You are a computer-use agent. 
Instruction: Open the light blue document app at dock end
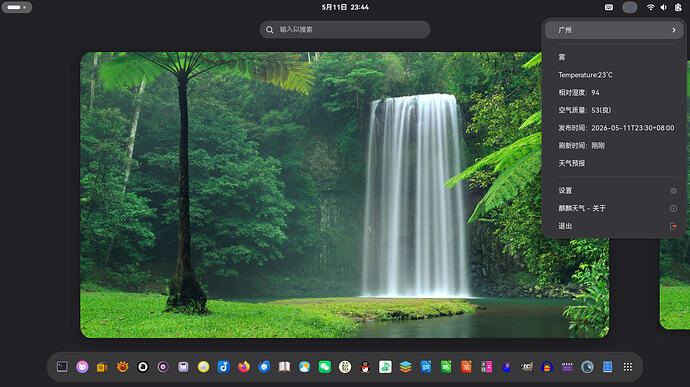click(608, 367)
